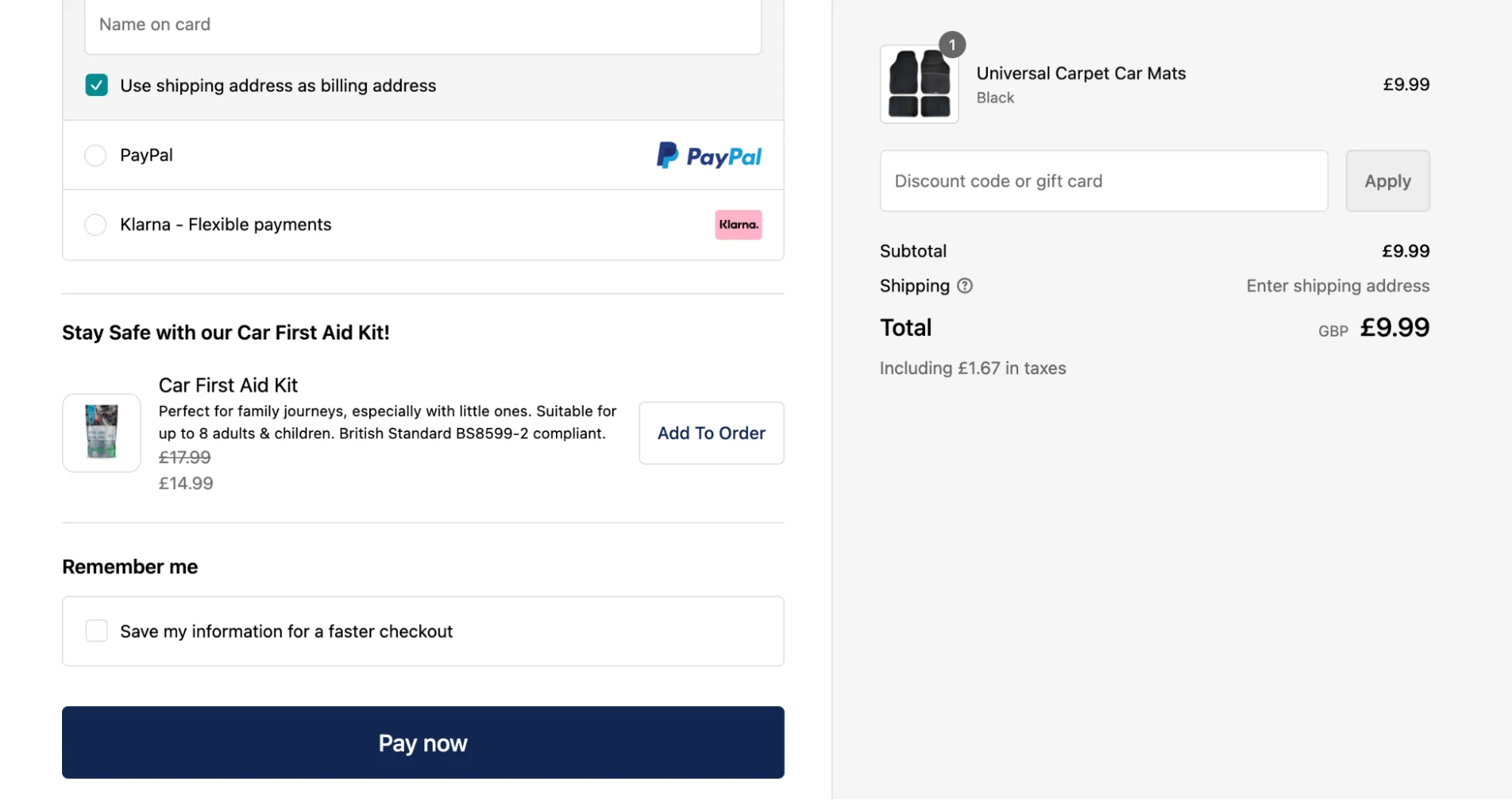This screenshot has width=1512, height=800.
Task: Click the Universal Carpet Car Mats product name
Action: (1081, 73)
